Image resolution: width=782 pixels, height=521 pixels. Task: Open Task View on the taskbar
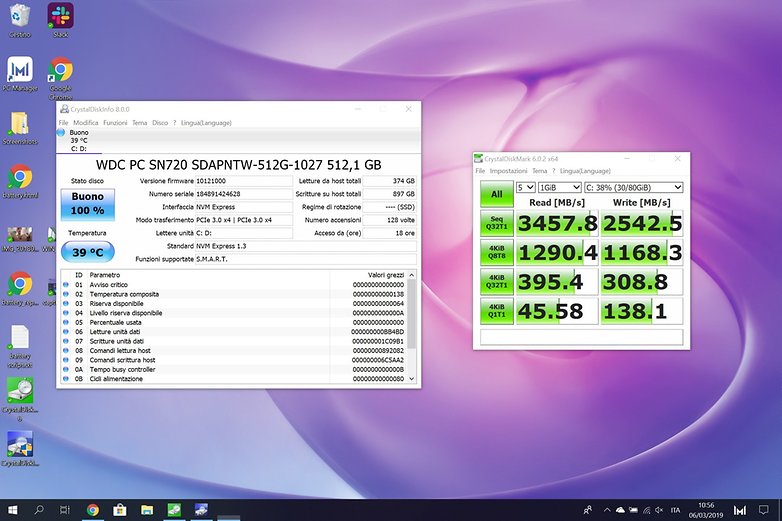65,510
